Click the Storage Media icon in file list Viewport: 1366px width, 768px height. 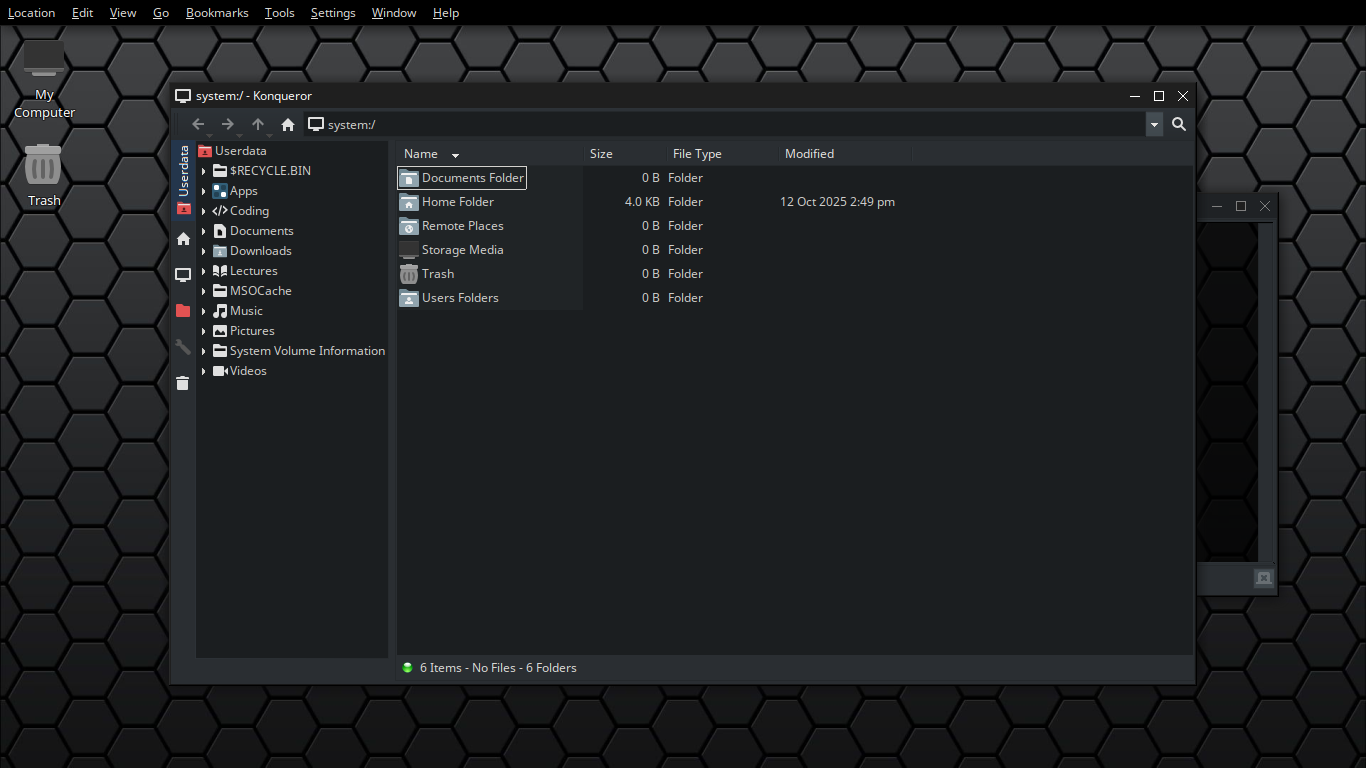pyautogui.click(x=409, y=250)
